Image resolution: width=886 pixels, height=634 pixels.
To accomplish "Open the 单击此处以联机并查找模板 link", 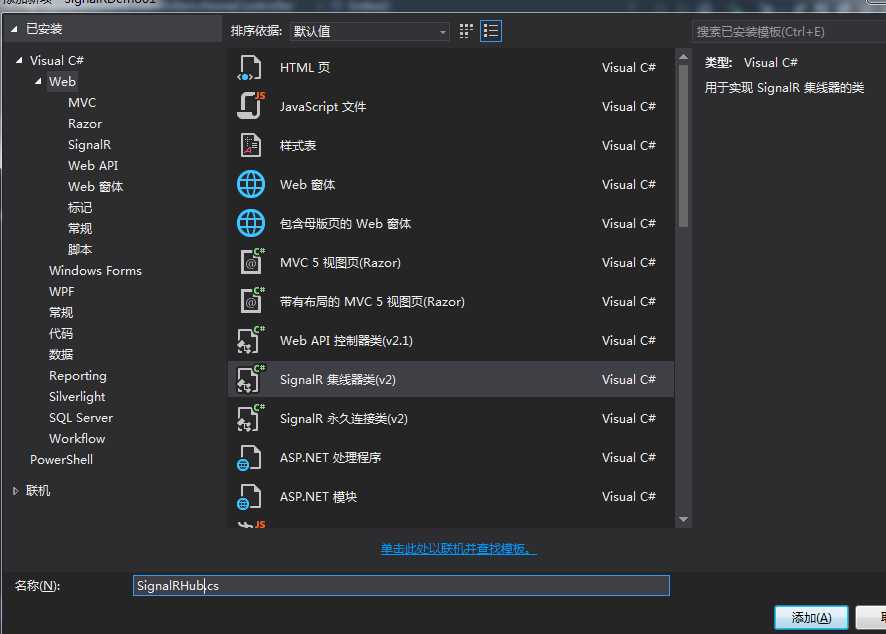I will tap(458, 549).
